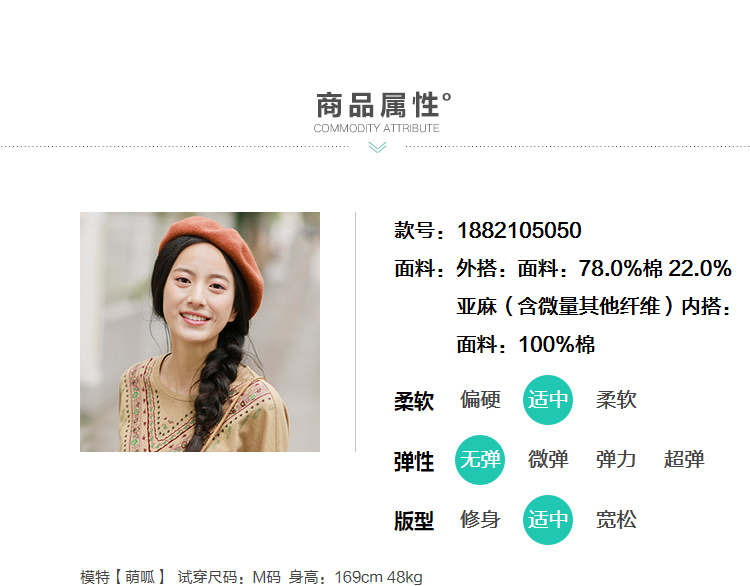Viewport: 750px width, 586px height.
Task: Choose the 宽松 fit option
Action: point(616,520)
